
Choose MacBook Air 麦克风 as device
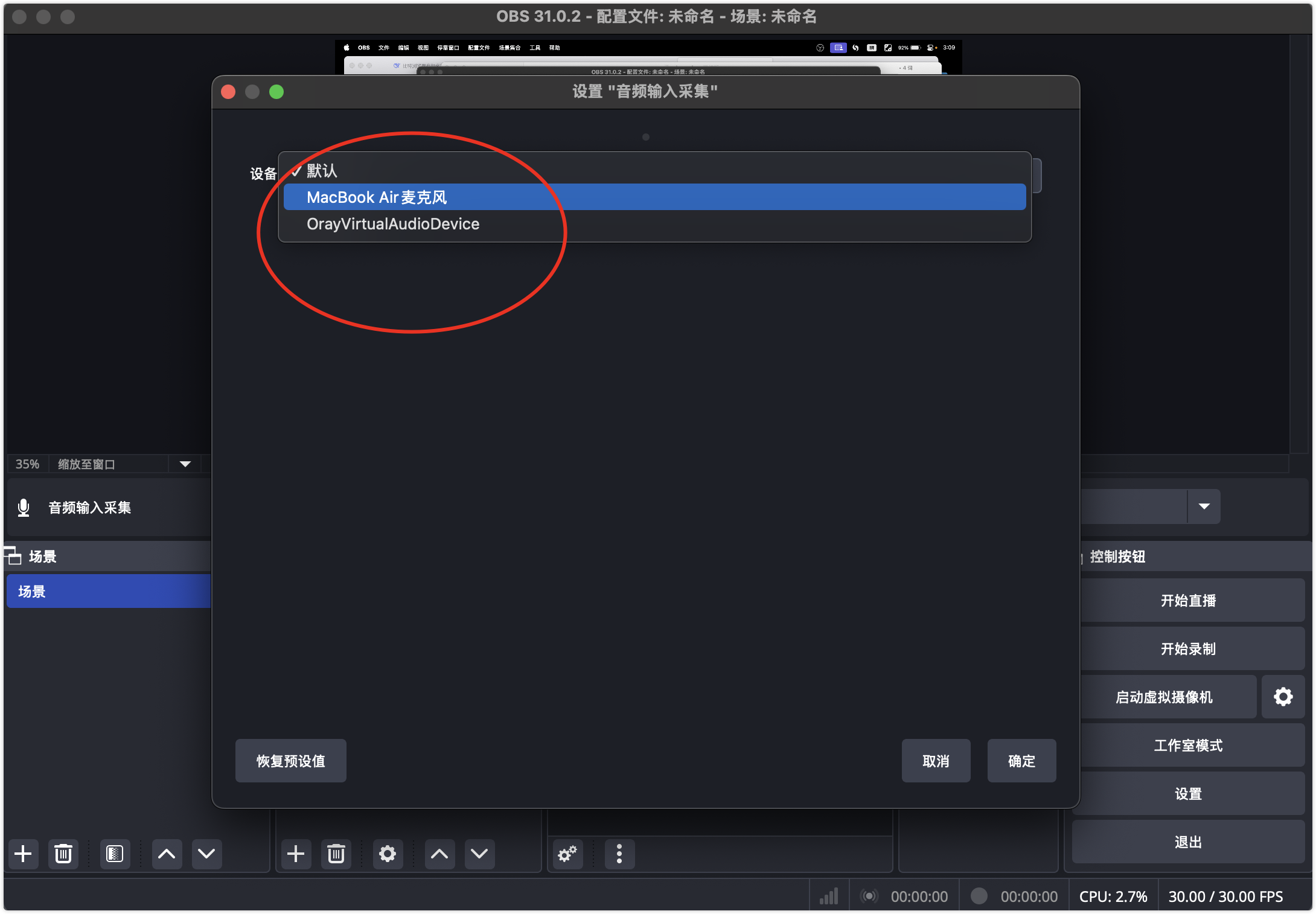(654, 197)
